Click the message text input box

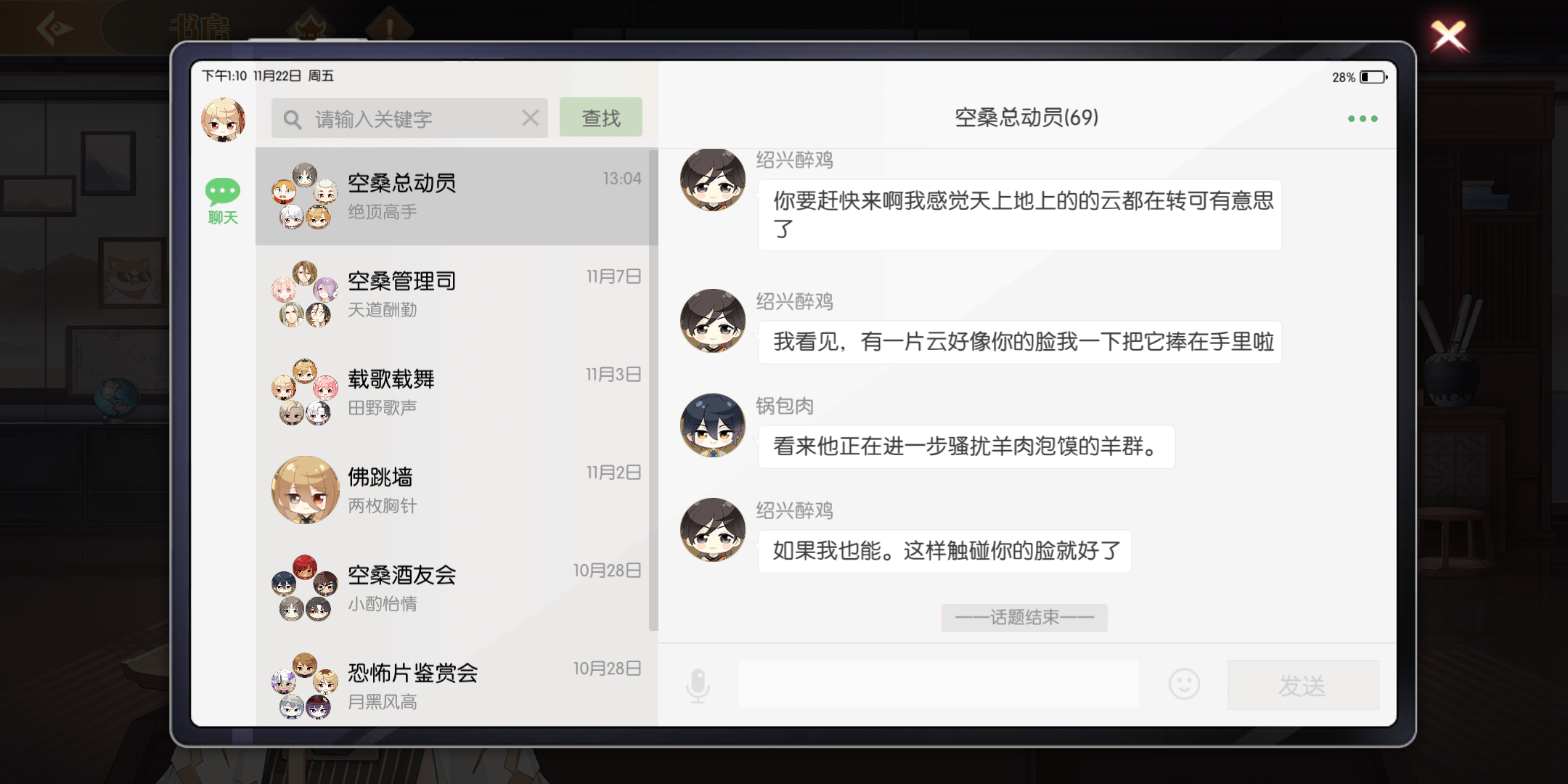coord(939,684)
